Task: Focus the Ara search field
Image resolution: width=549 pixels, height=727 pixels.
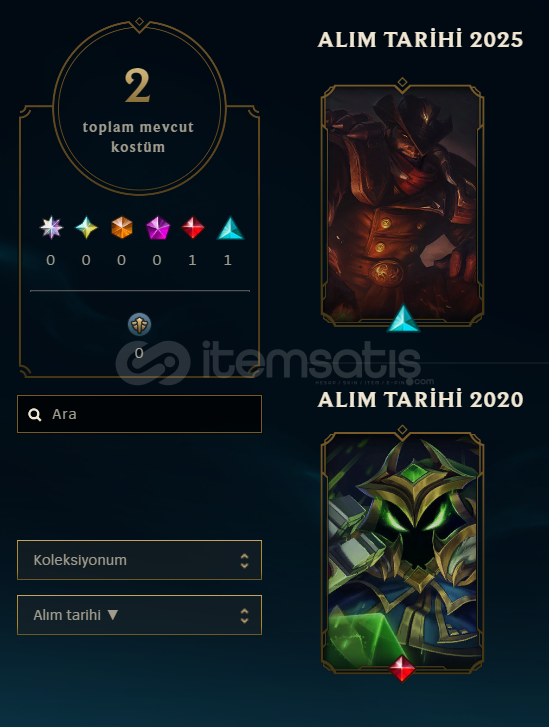Action: click(140, 414)
